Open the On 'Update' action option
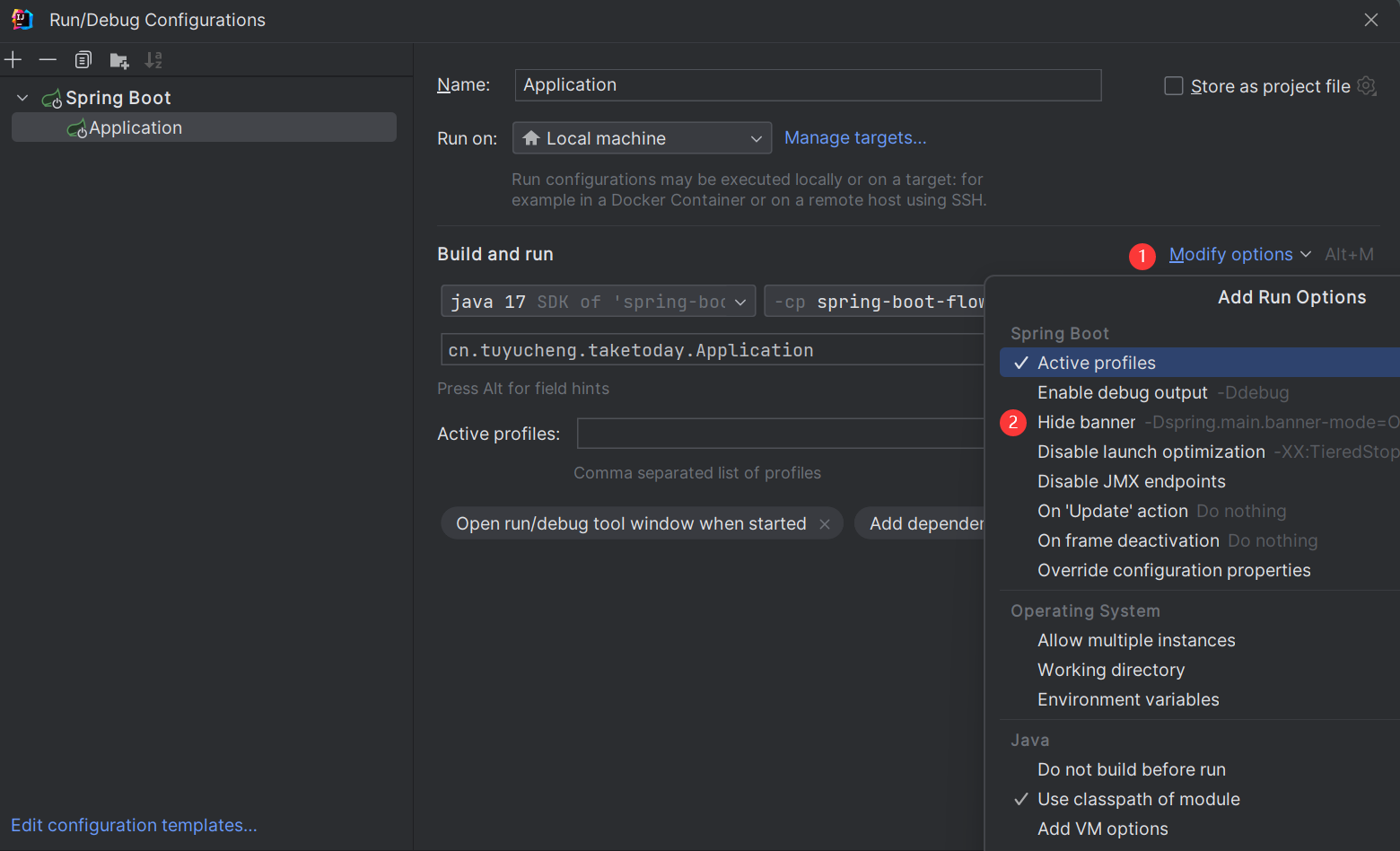Viewport: 1400px width, 851px height. [1200, 511]
